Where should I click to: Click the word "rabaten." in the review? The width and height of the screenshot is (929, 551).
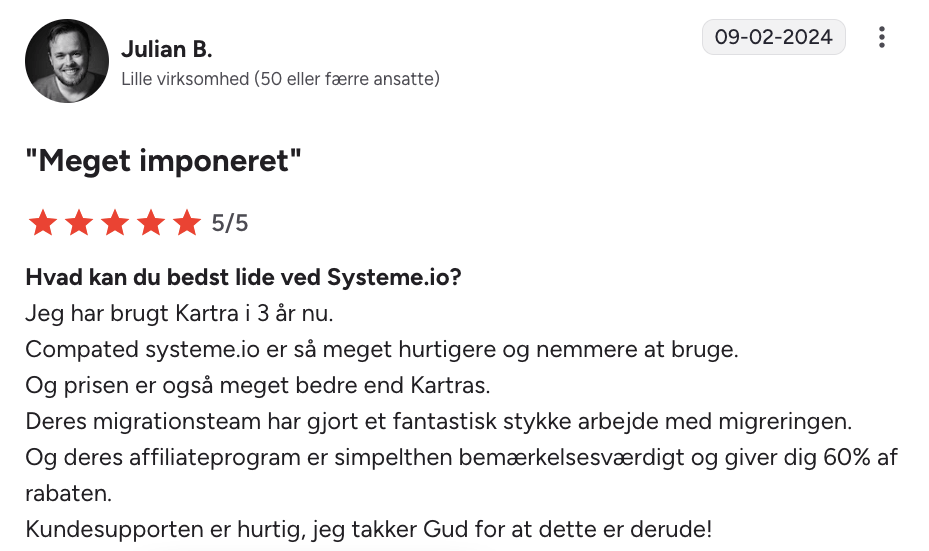coord(66,493)
